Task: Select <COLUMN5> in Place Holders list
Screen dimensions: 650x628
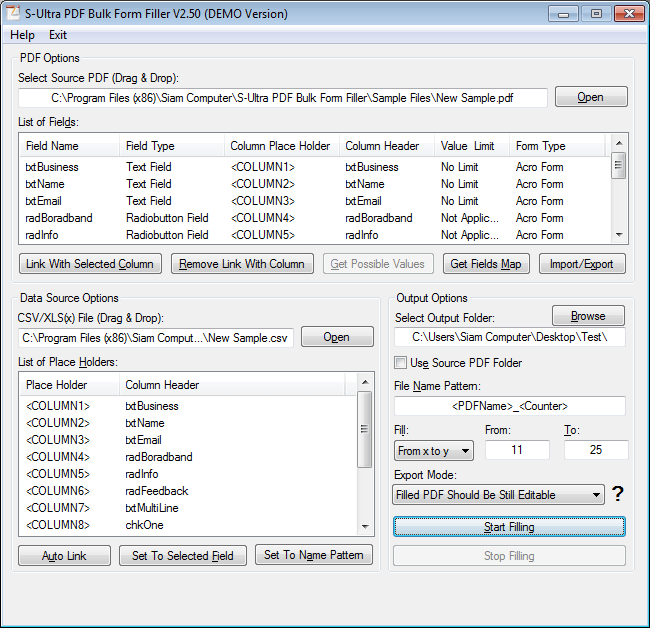Action: tap(188, 474)
